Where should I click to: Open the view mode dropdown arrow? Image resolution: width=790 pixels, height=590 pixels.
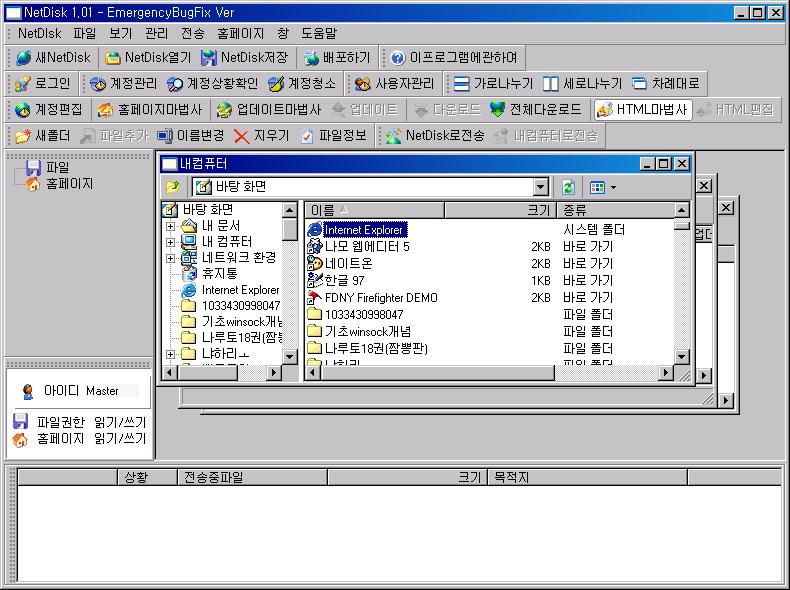coord(613,187)
